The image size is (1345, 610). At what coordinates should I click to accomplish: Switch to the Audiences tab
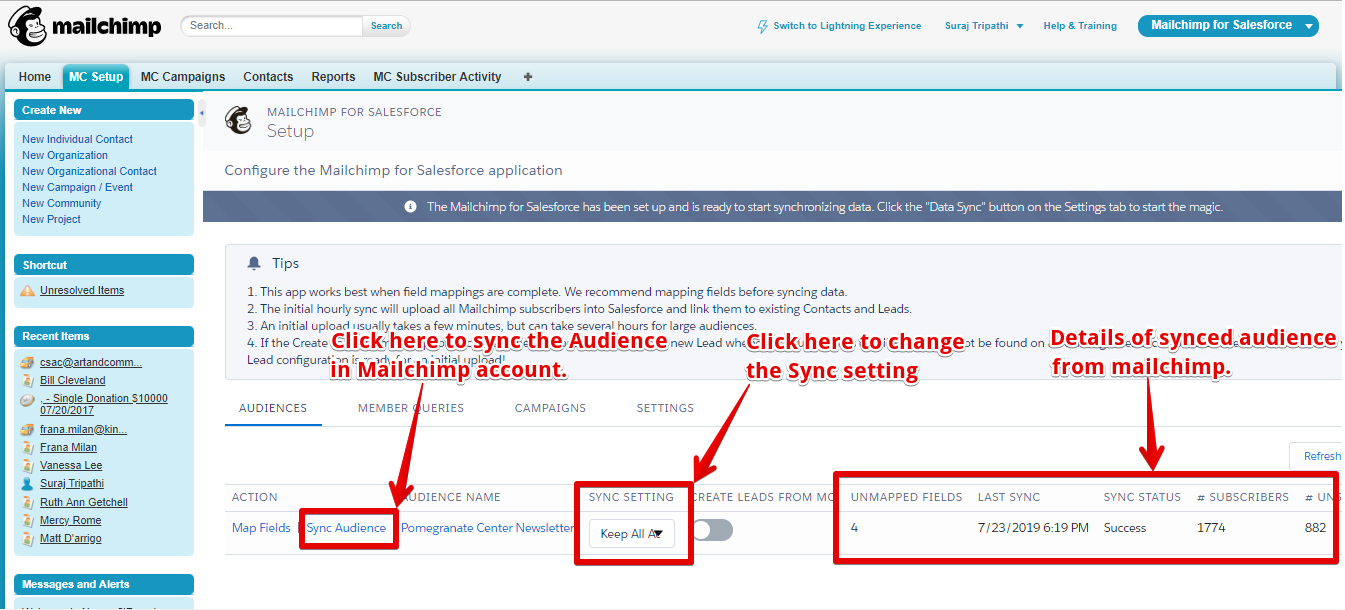(x=273, y=408)
